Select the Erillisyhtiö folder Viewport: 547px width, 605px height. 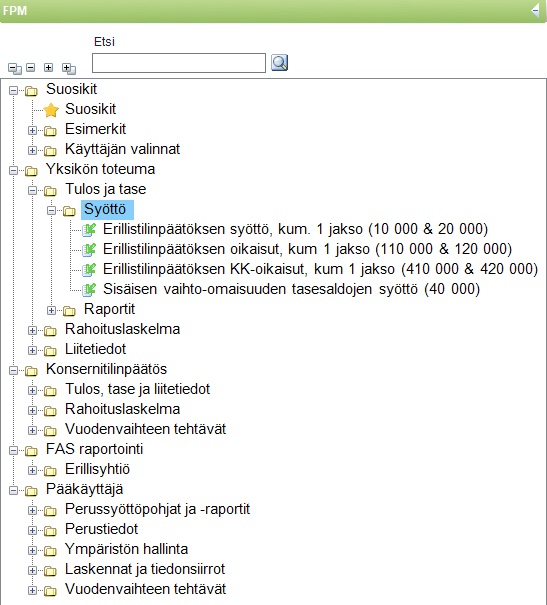pos(97,469)
